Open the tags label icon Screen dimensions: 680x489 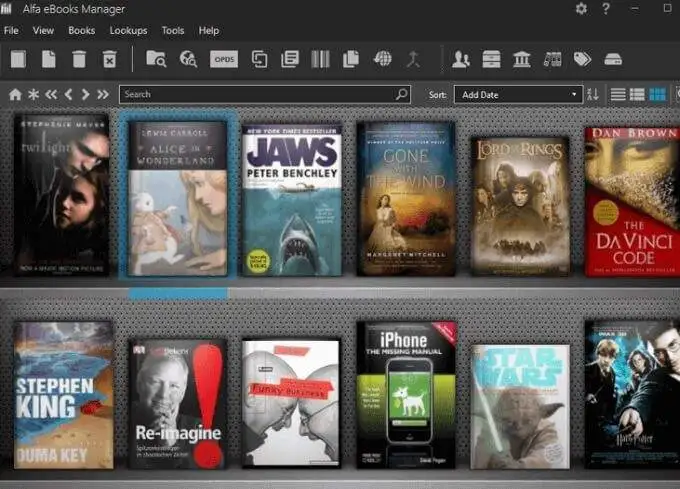pos(582,59)
